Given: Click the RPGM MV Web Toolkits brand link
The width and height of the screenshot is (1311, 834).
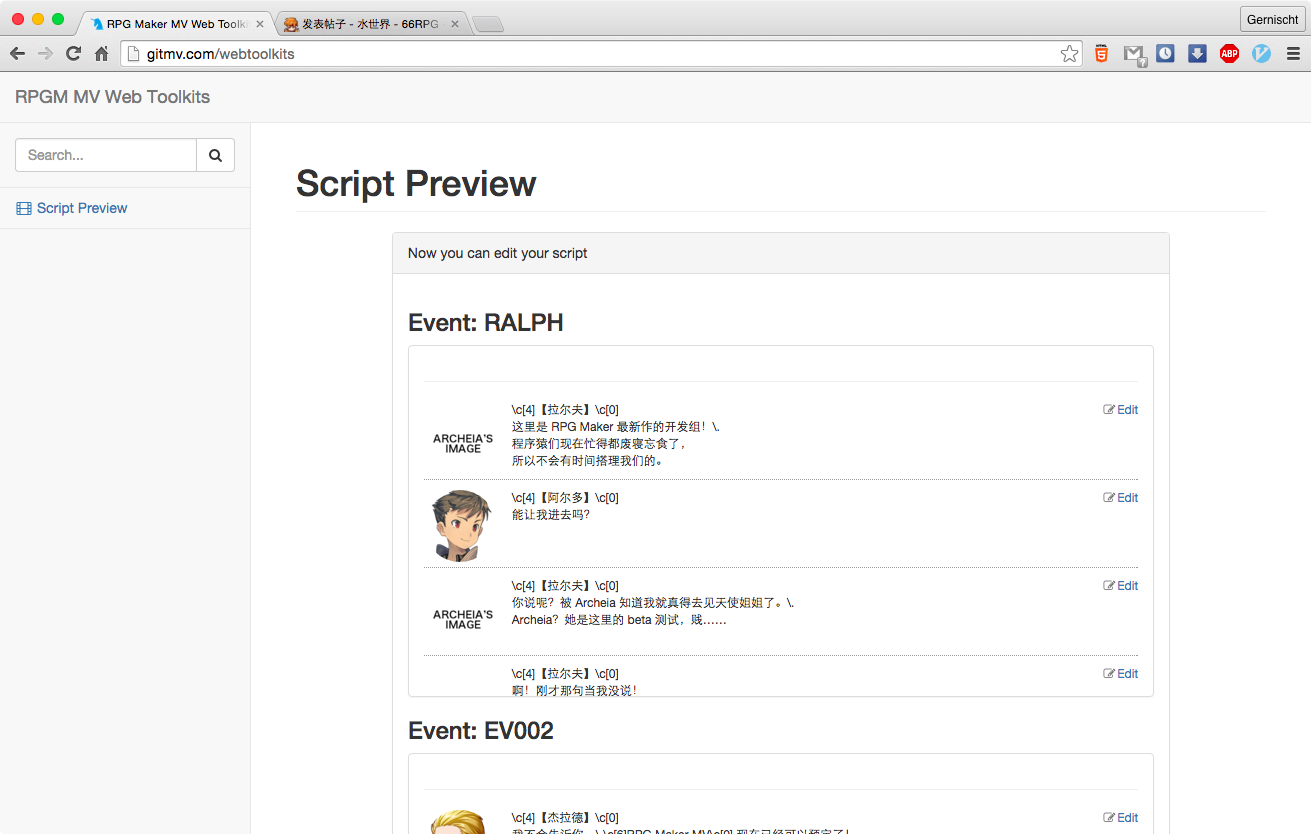Looking at the screenshot, I should [112, 97].
